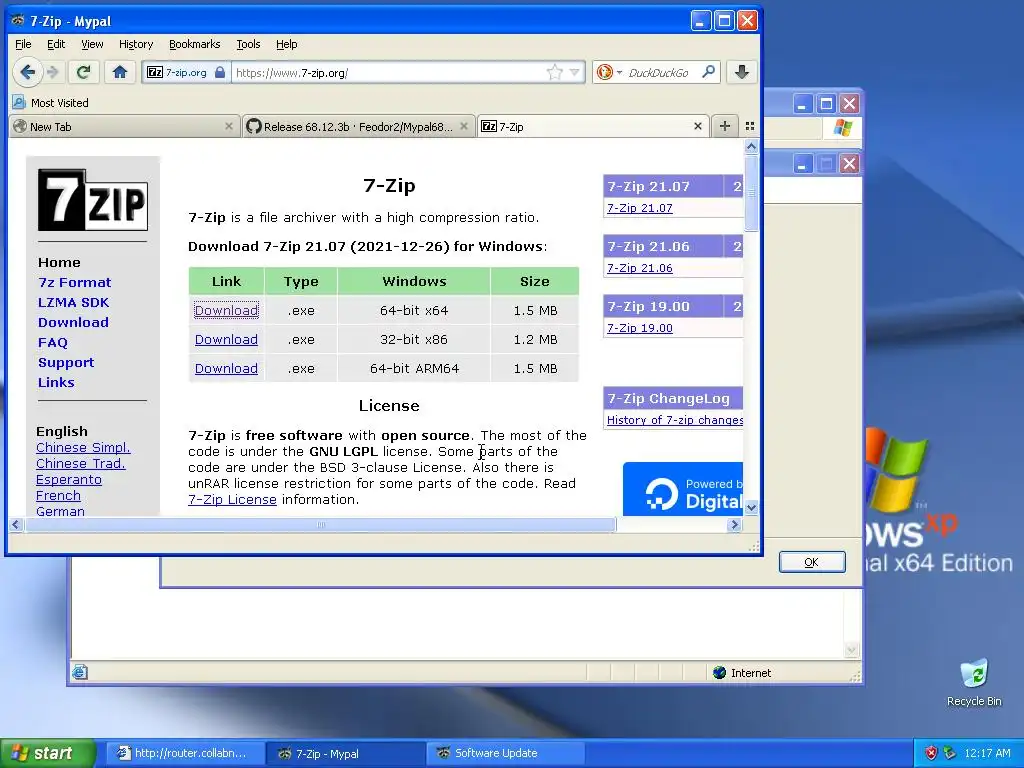Switch language to Esperanto
This screenshot has height=768, width=1024.
(69, 479)
